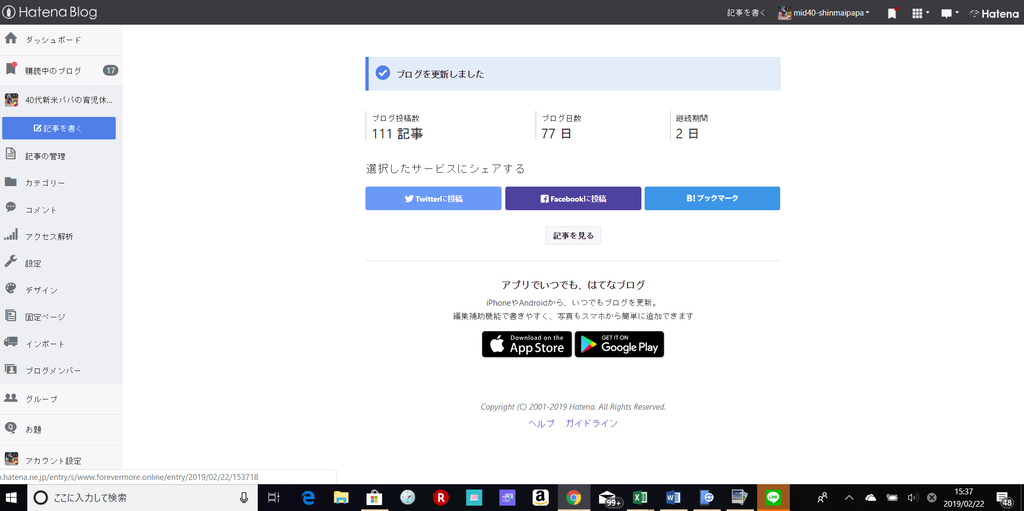Image resolution: width=1024 pixels, height=511 pixels.
Task: Expand the grid services menu
Action: click(x=920, y=13)
